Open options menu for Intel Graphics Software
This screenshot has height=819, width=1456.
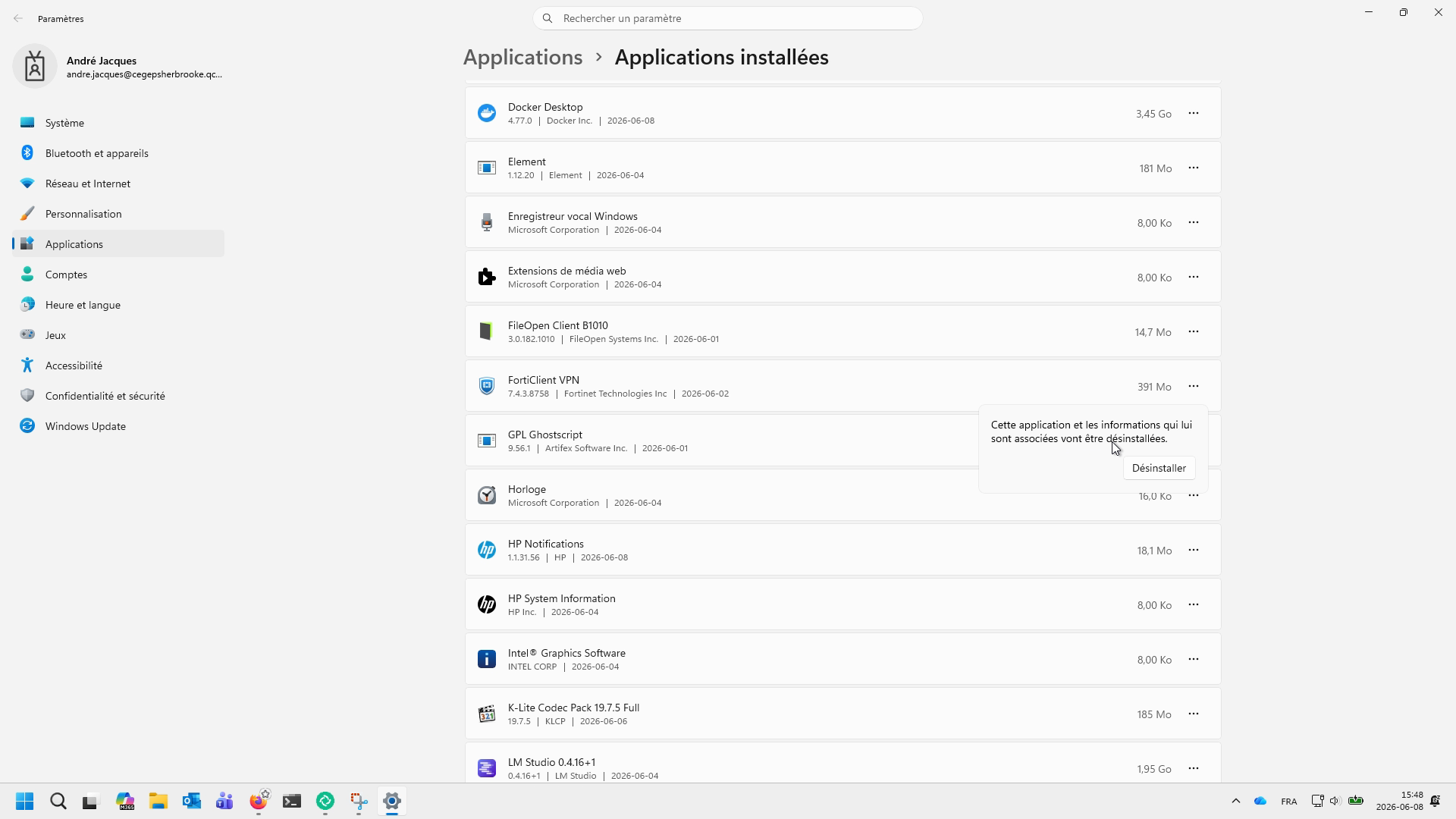click(1194, 659)
